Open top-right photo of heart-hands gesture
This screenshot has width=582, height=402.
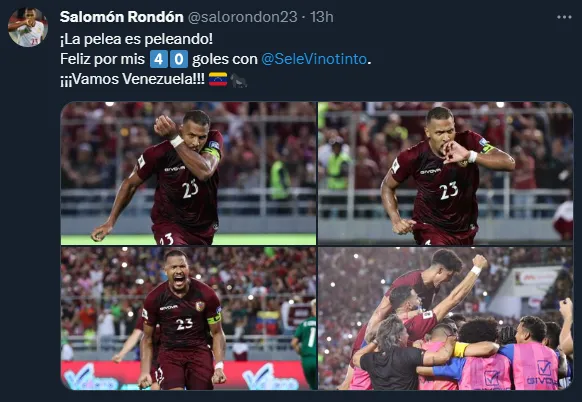coord(445,173)
